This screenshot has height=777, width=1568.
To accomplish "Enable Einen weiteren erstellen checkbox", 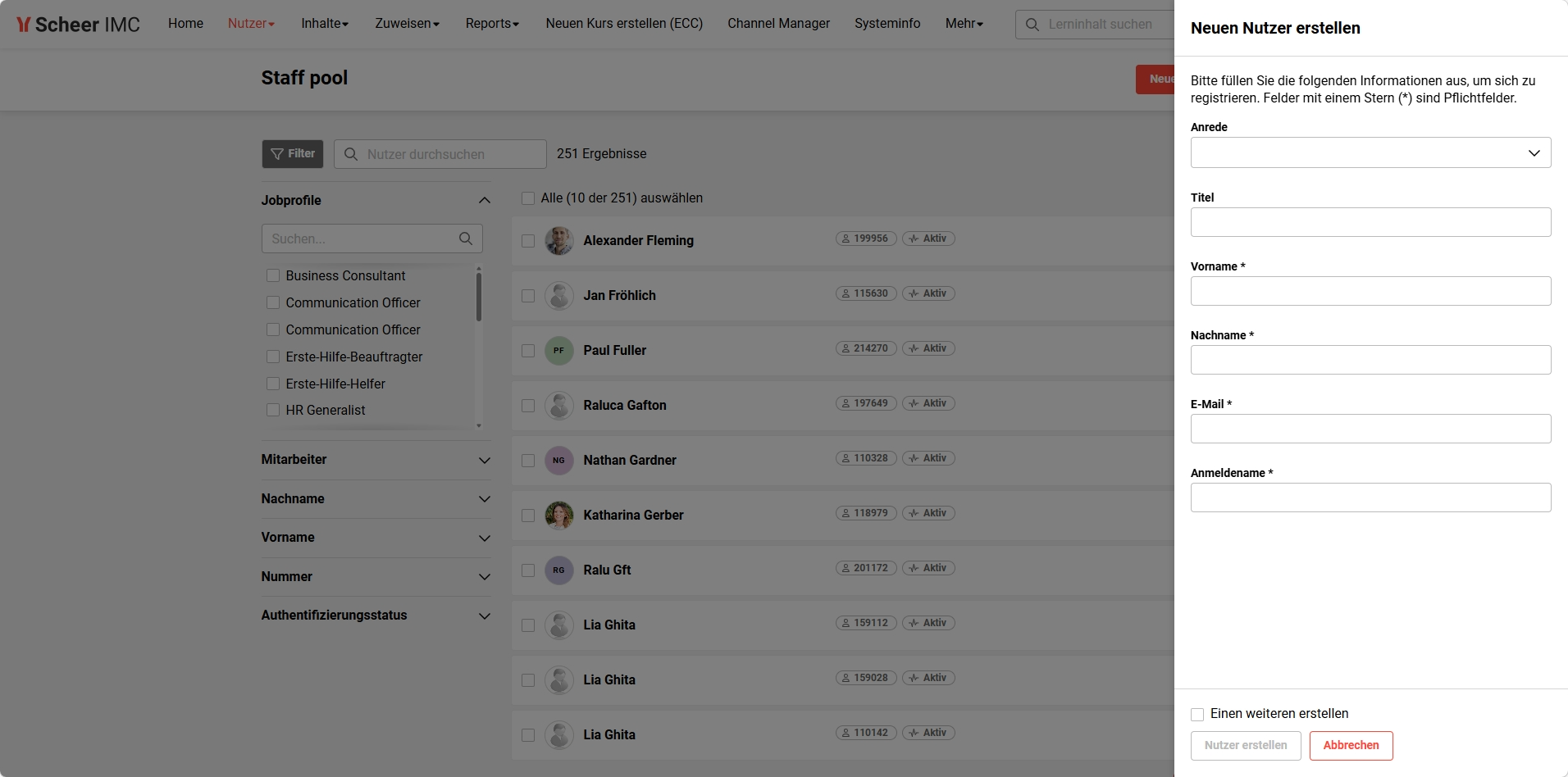I will [1197, 714].
